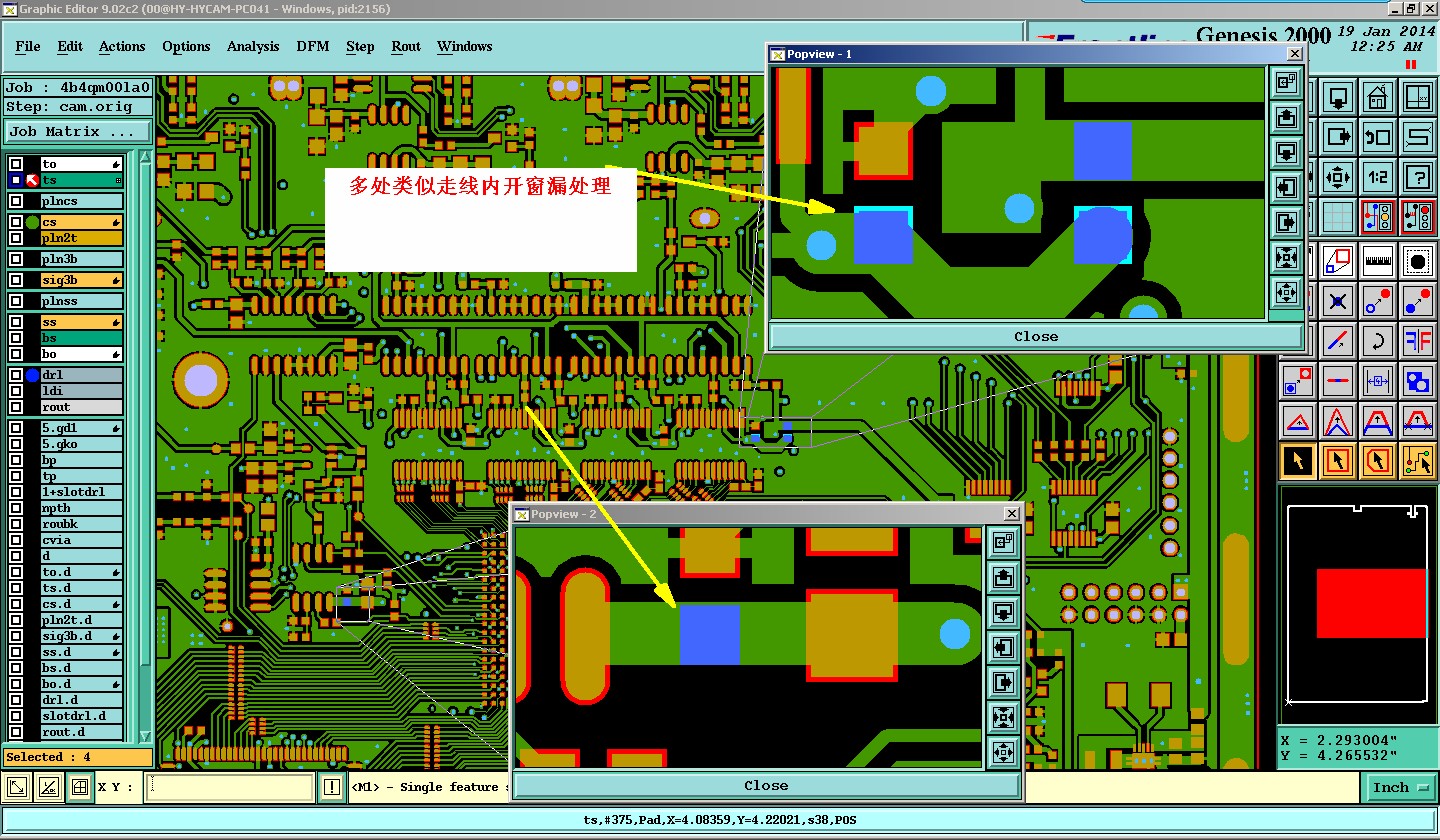
Task: Open the DFM menu
Action: pos(313,47)
